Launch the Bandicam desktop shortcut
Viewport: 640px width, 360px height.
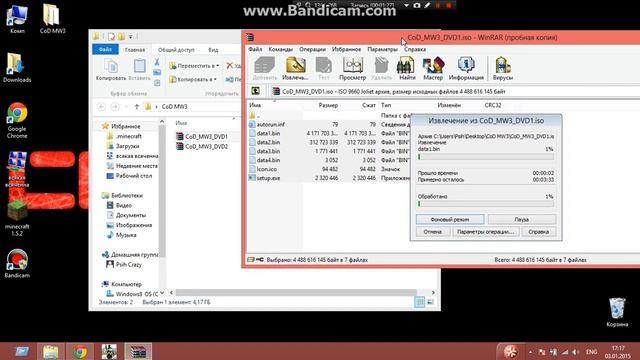(x=17, y=263)
